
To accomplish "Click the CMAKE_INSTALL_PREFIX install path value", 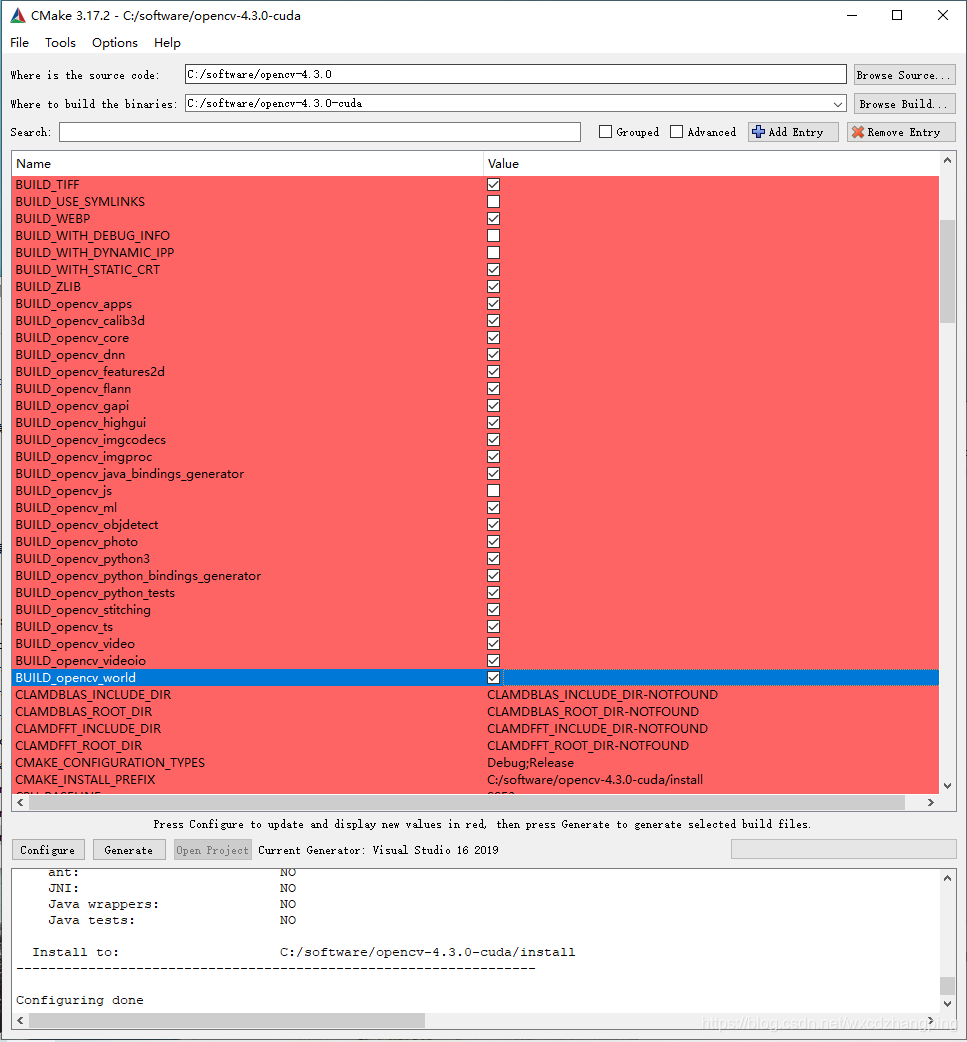I will point(595,780).
